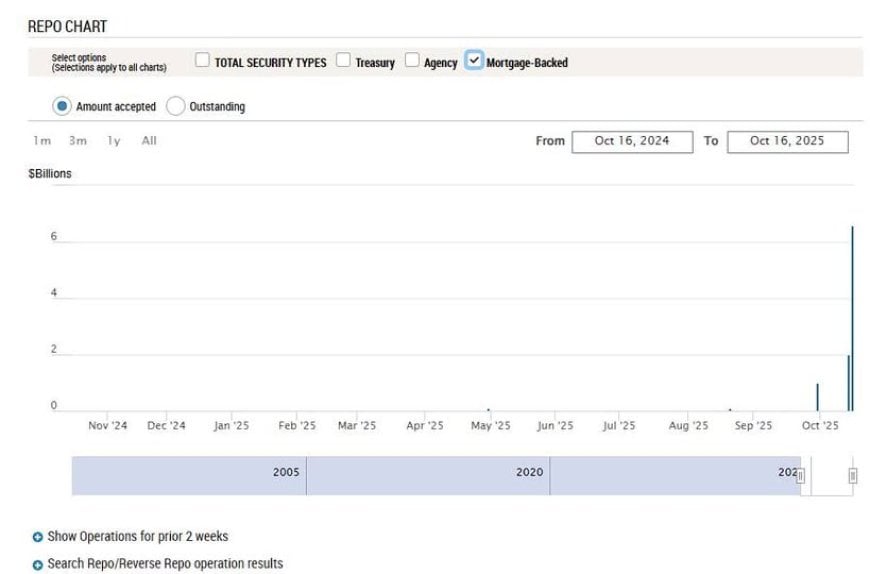Viewport: 870px width, 574px height.
Task: Click the Sep '25 axis label
Action: click(753, 425)
